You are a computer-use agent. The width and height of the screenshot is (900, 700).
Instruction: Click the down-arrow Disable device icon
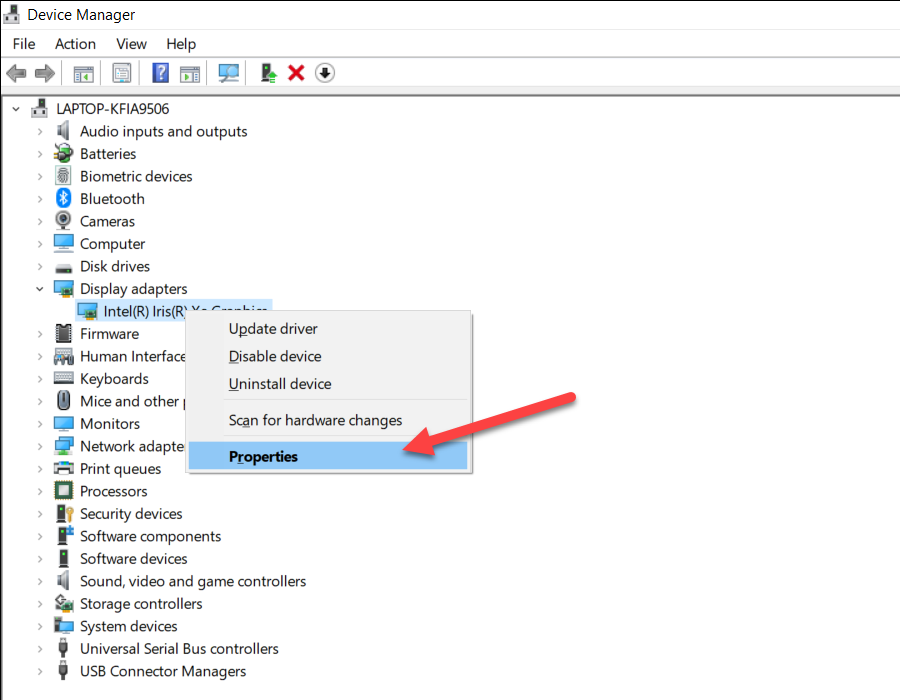pyautogui.click(x=325, y=73)
